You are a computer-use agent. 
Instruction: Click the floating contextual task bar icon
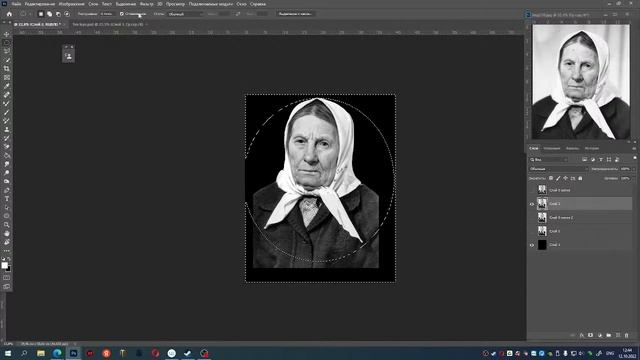pyautogui.click(x=69, y=56)
